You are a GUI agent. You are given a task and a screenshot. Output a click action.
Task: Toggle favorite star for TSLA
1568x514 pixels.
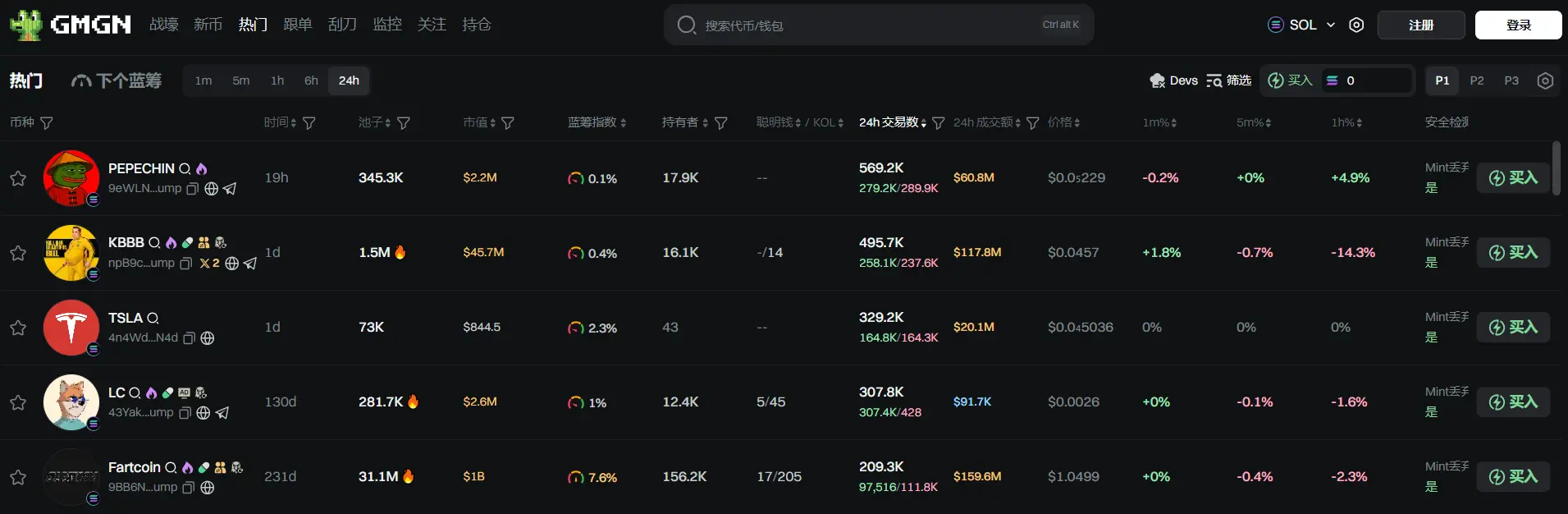tap(18, 328)
